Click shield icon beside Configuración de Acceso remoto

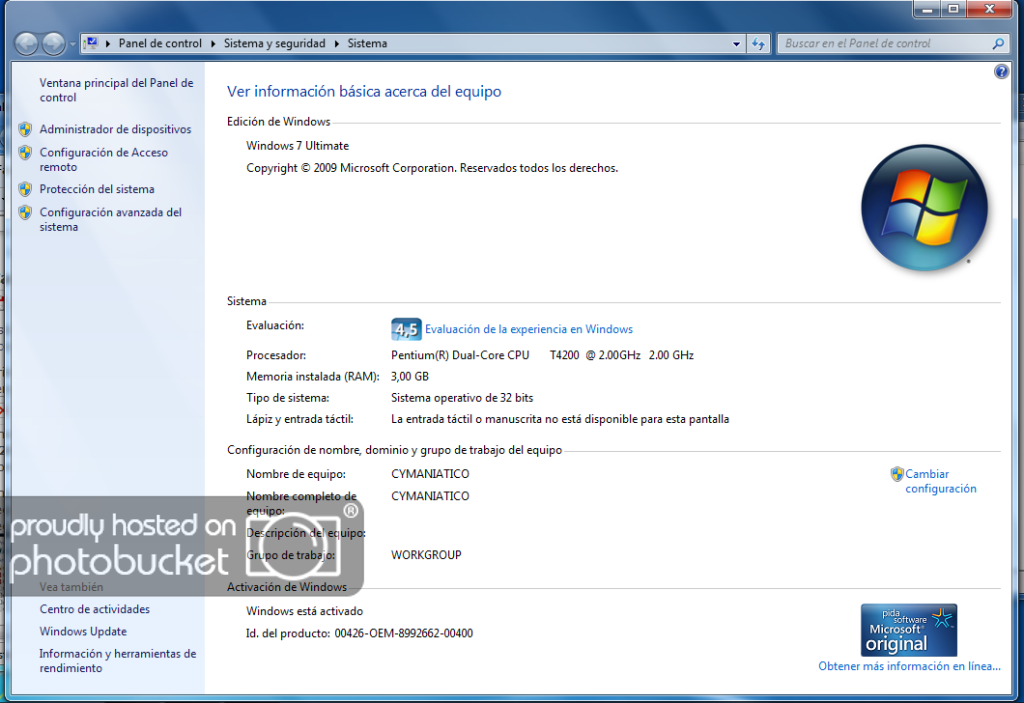pos(25,153)
